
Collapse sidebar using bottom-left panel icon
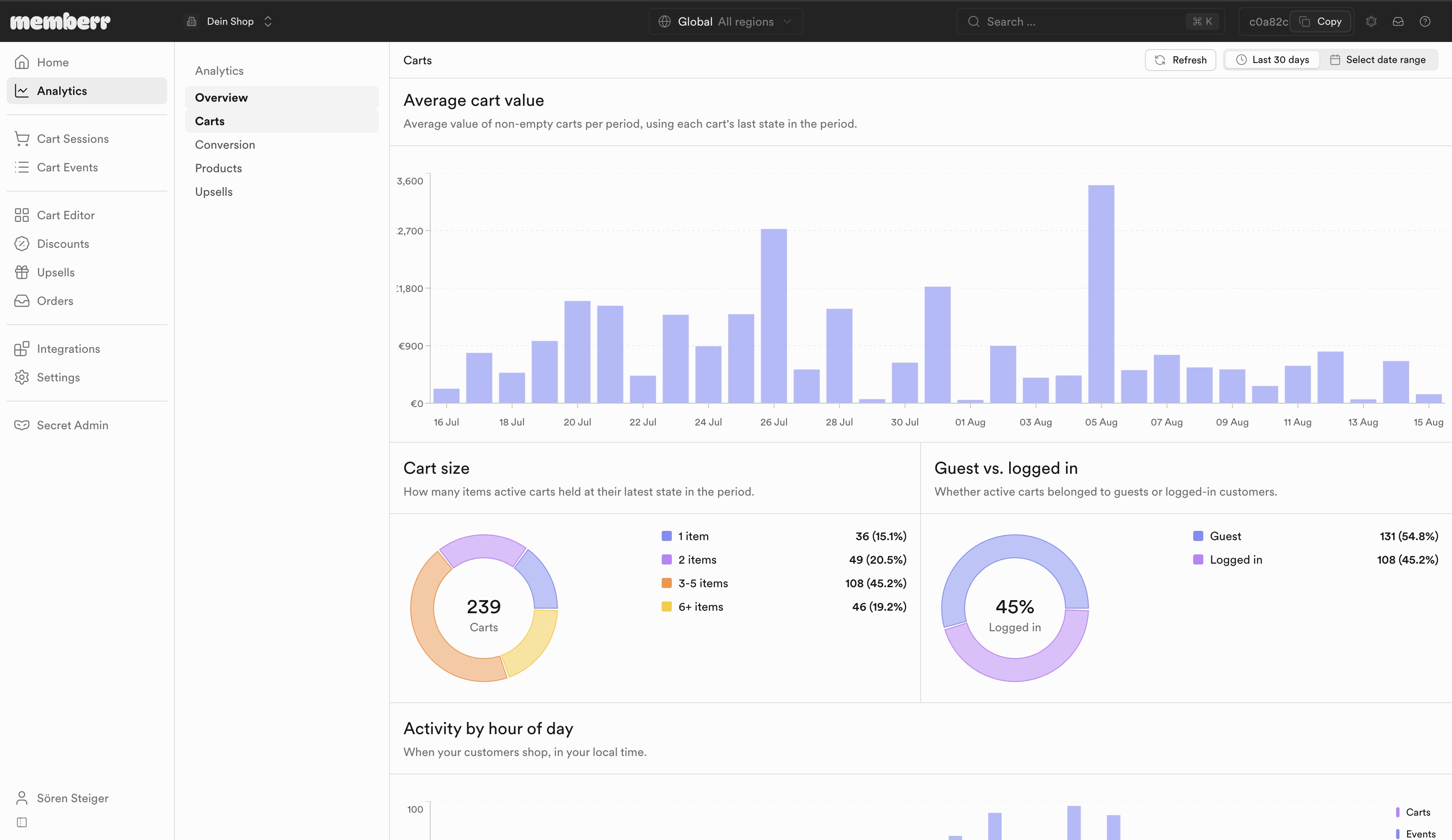coord(22,822)
